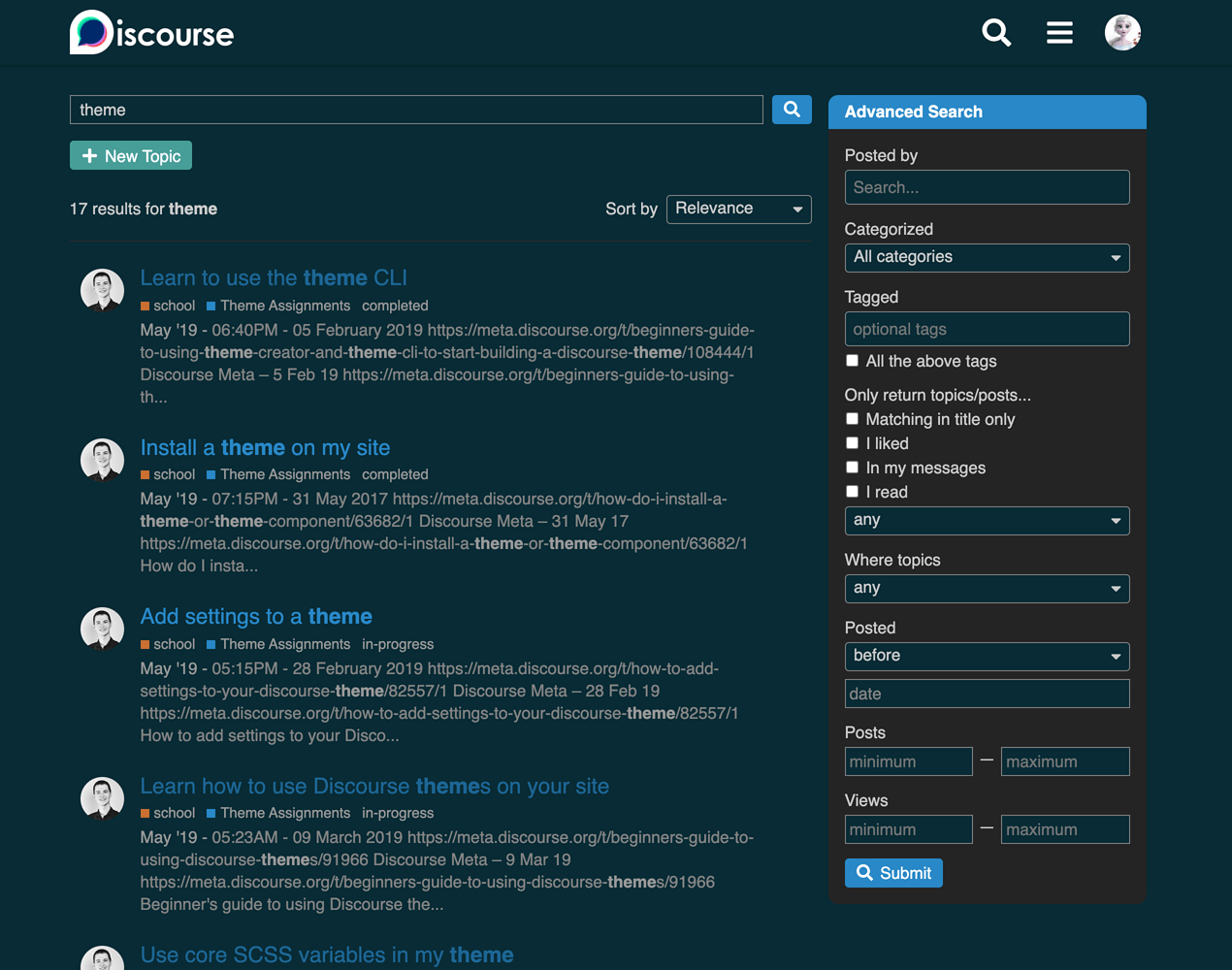Screen dimensions: 1232x970
Task: Open the header search magnifier icon
Action: point(996,33)
